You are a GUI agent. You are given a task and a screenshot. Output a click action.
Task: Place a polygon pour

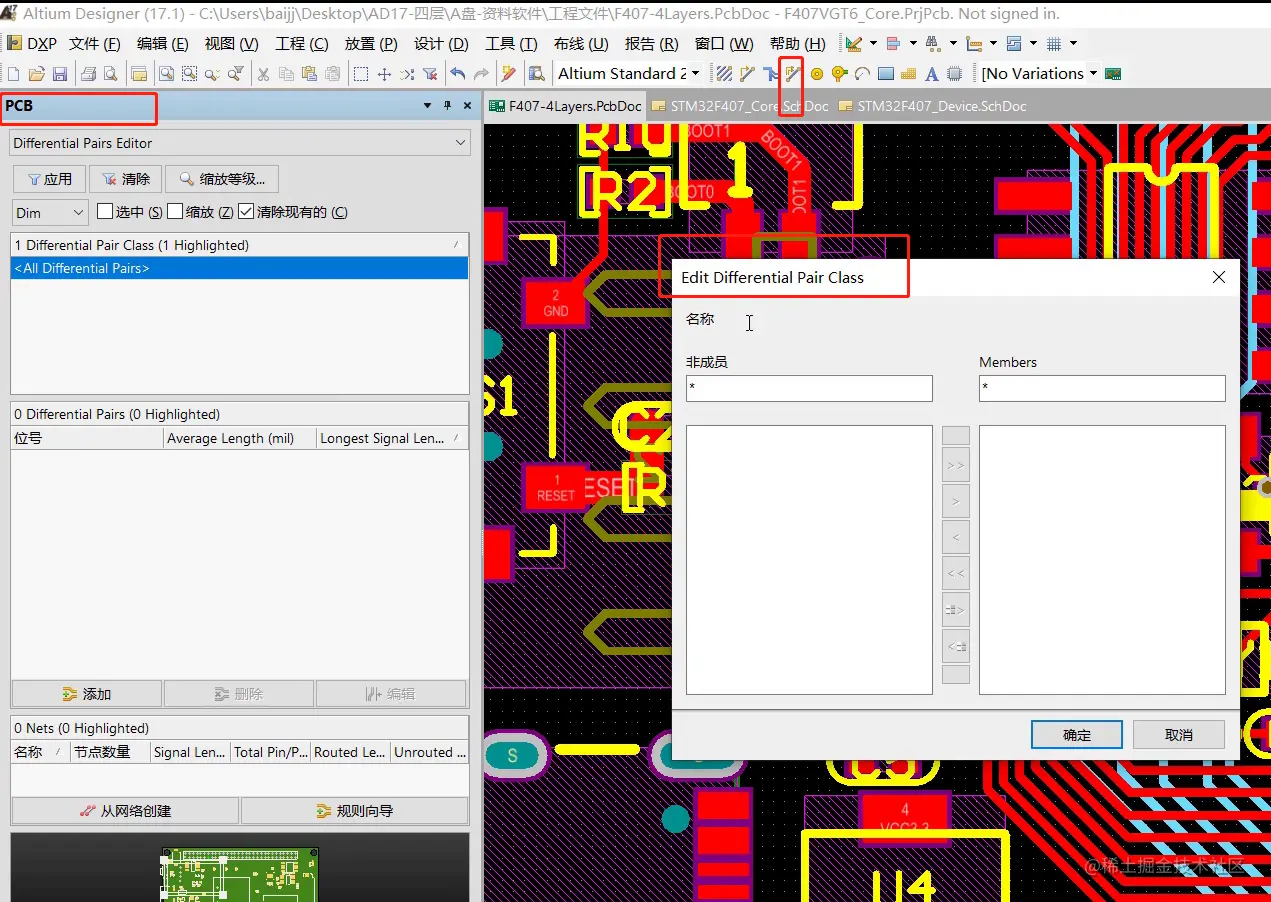908,74
